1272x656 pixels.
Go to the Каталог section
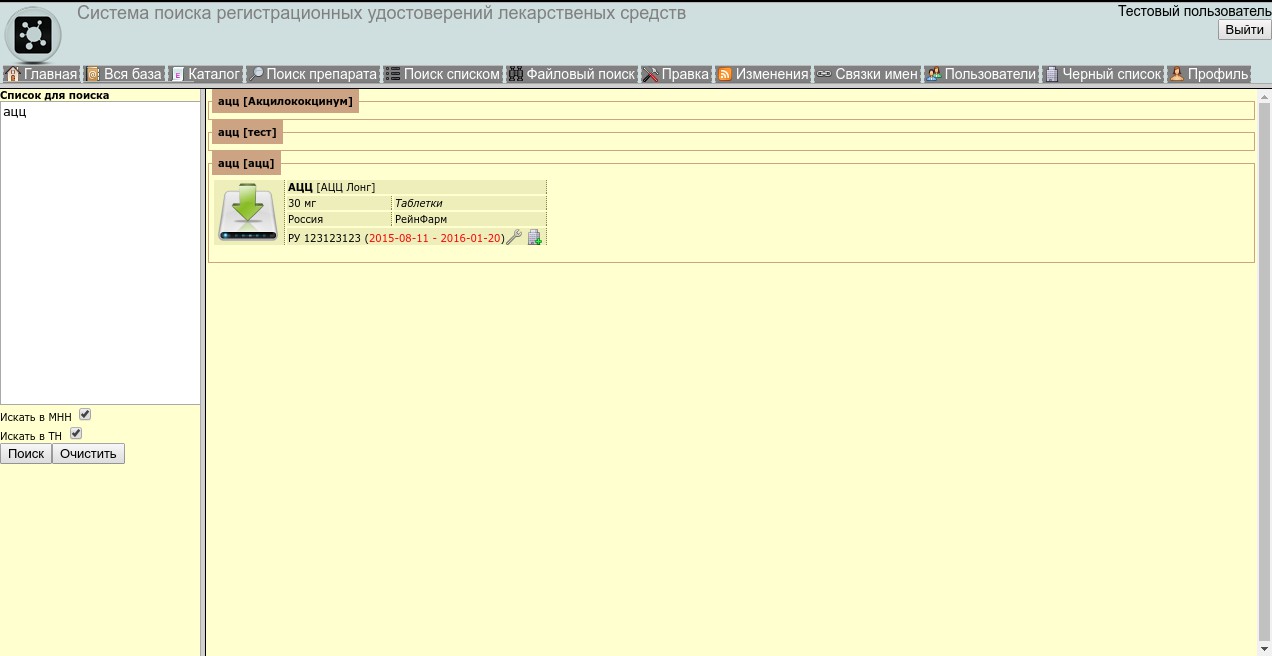[205, 74]
